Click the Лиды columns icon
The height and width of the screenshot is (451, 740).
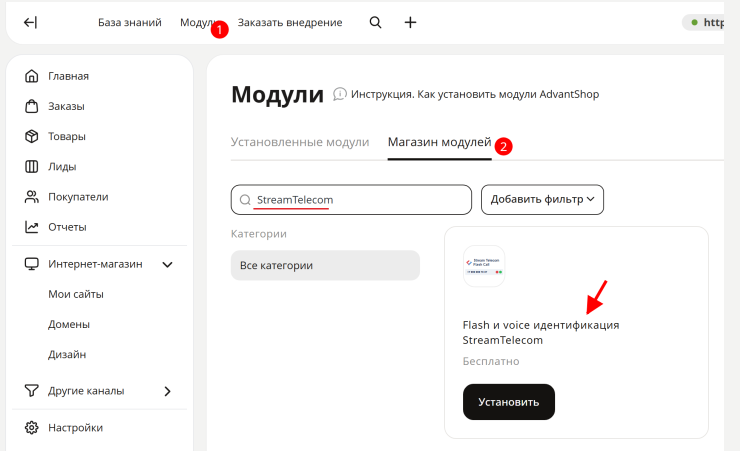click(x=32, y=167)
